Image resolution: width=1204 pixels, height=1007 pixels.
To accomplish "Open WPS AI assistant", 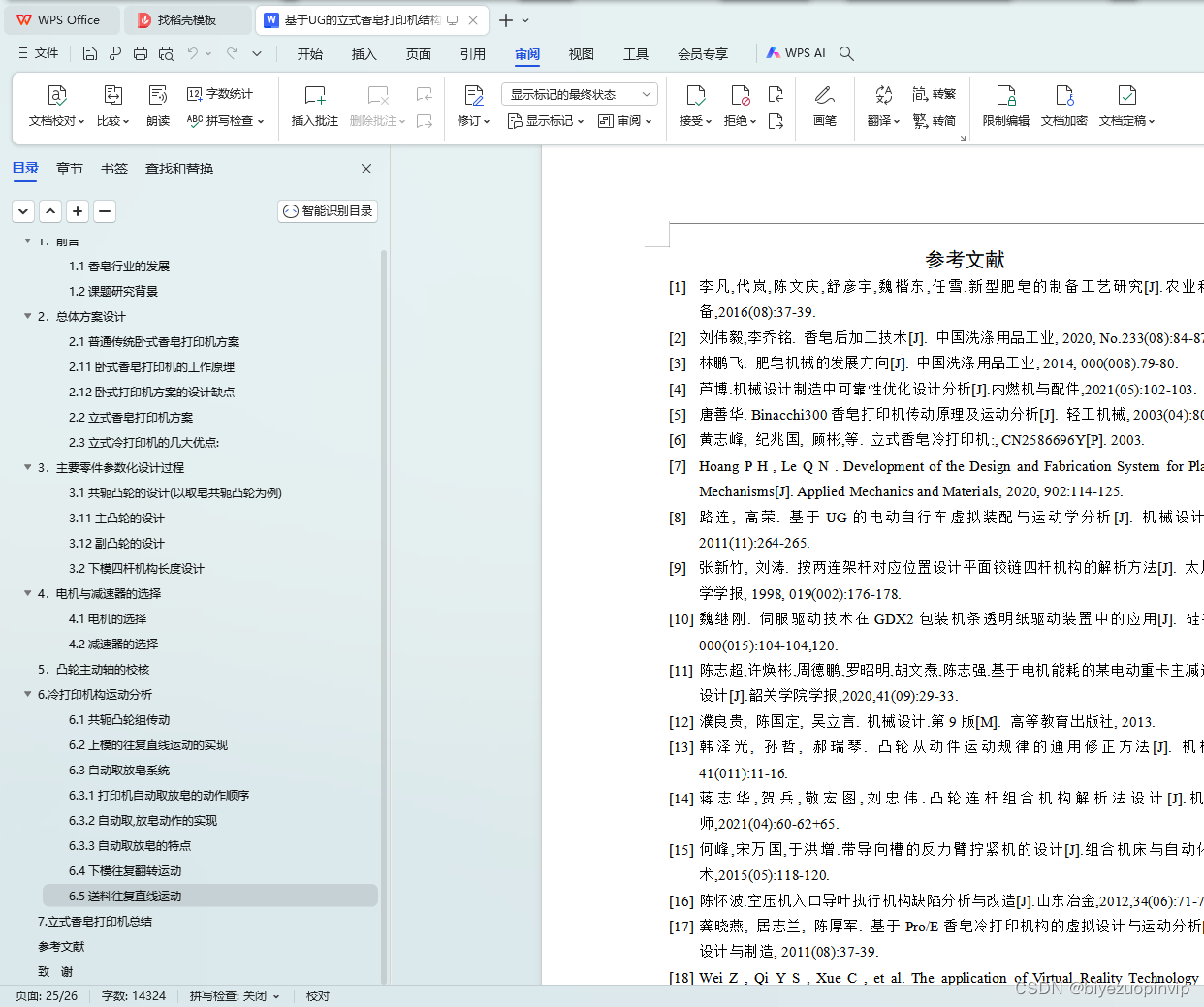I will click(x=796, y=53).
